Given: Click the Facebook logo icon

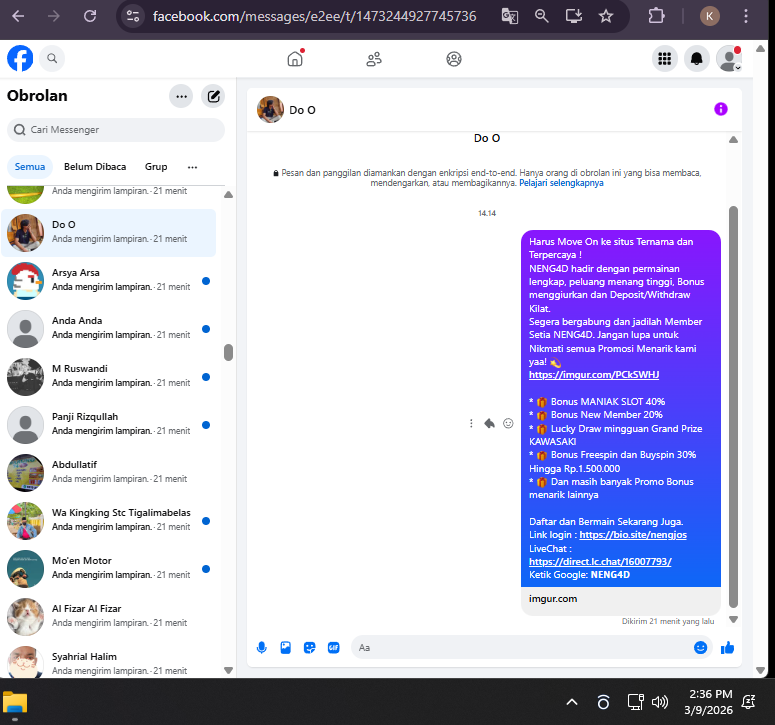Looking at the screenshot, I should pyautogui.click(x=20, y=58).
